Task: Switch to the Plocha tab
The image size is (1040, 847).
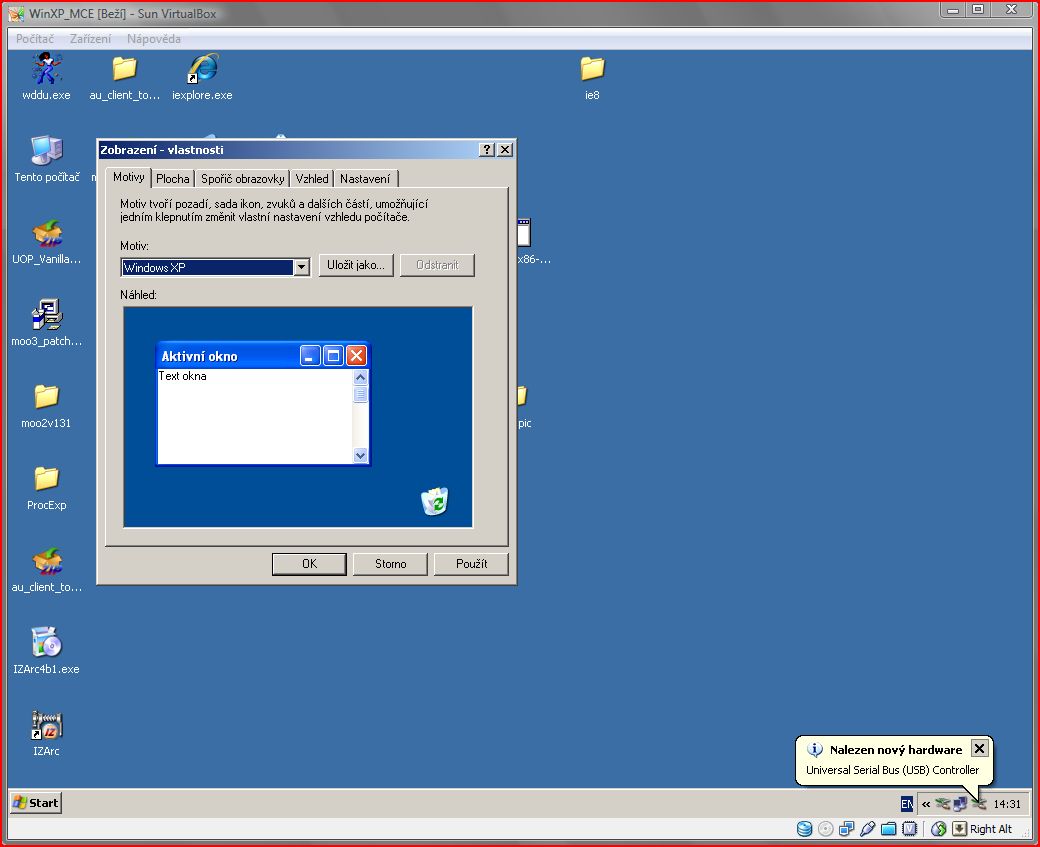Action: [x=173, y=178]
